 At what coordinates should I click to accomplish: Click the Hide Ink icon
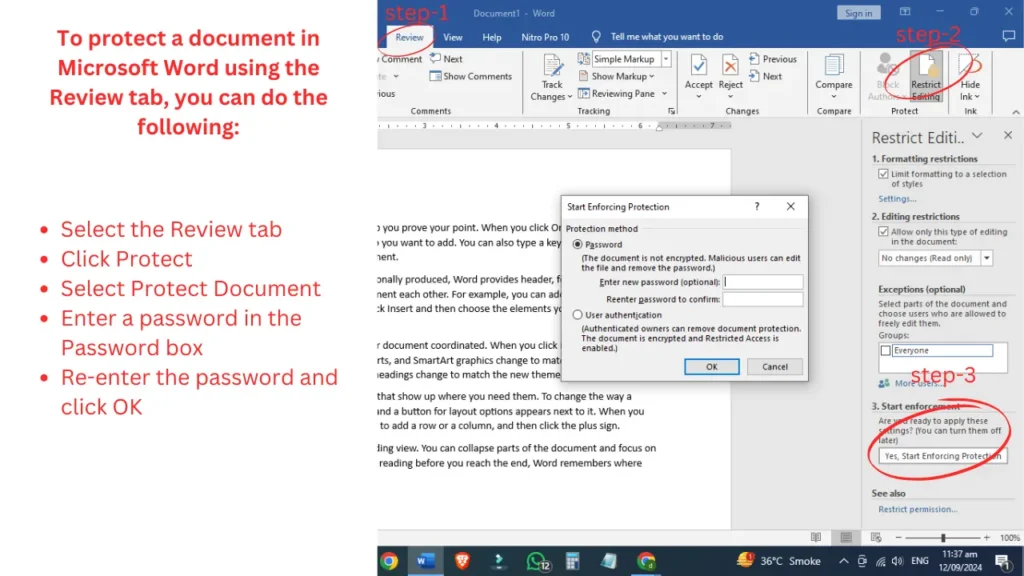(970, 75)
